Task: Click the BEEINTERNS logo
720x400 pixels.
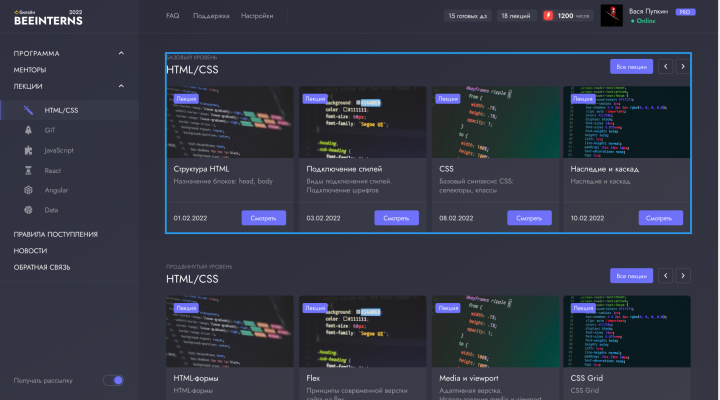Action: [x=48, y=18]
